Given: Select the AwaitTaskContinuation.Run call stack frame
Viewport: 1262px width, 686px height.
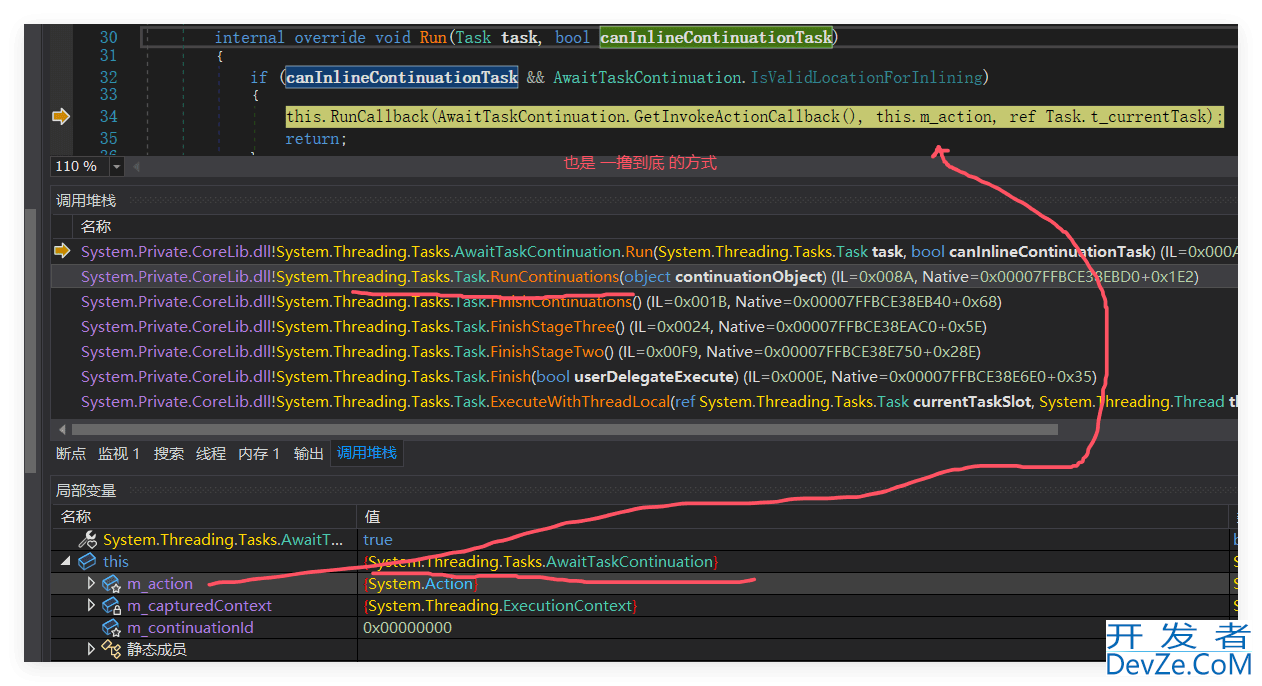Looking at the screenshot, I should [644, 251].
